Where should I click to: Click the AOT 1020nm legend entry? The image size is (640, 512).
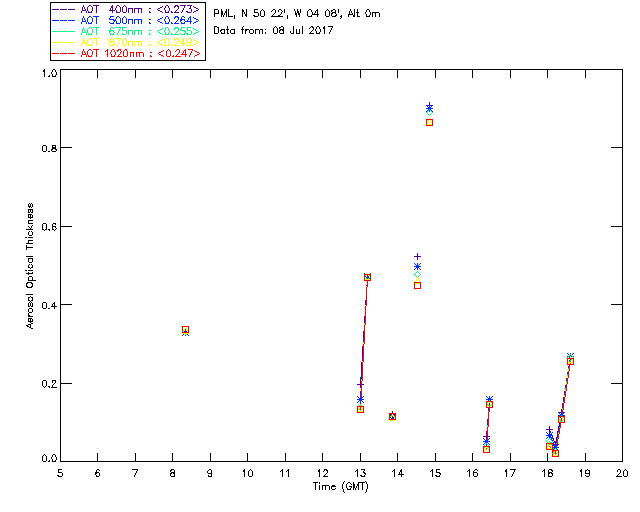pos(126,53)
